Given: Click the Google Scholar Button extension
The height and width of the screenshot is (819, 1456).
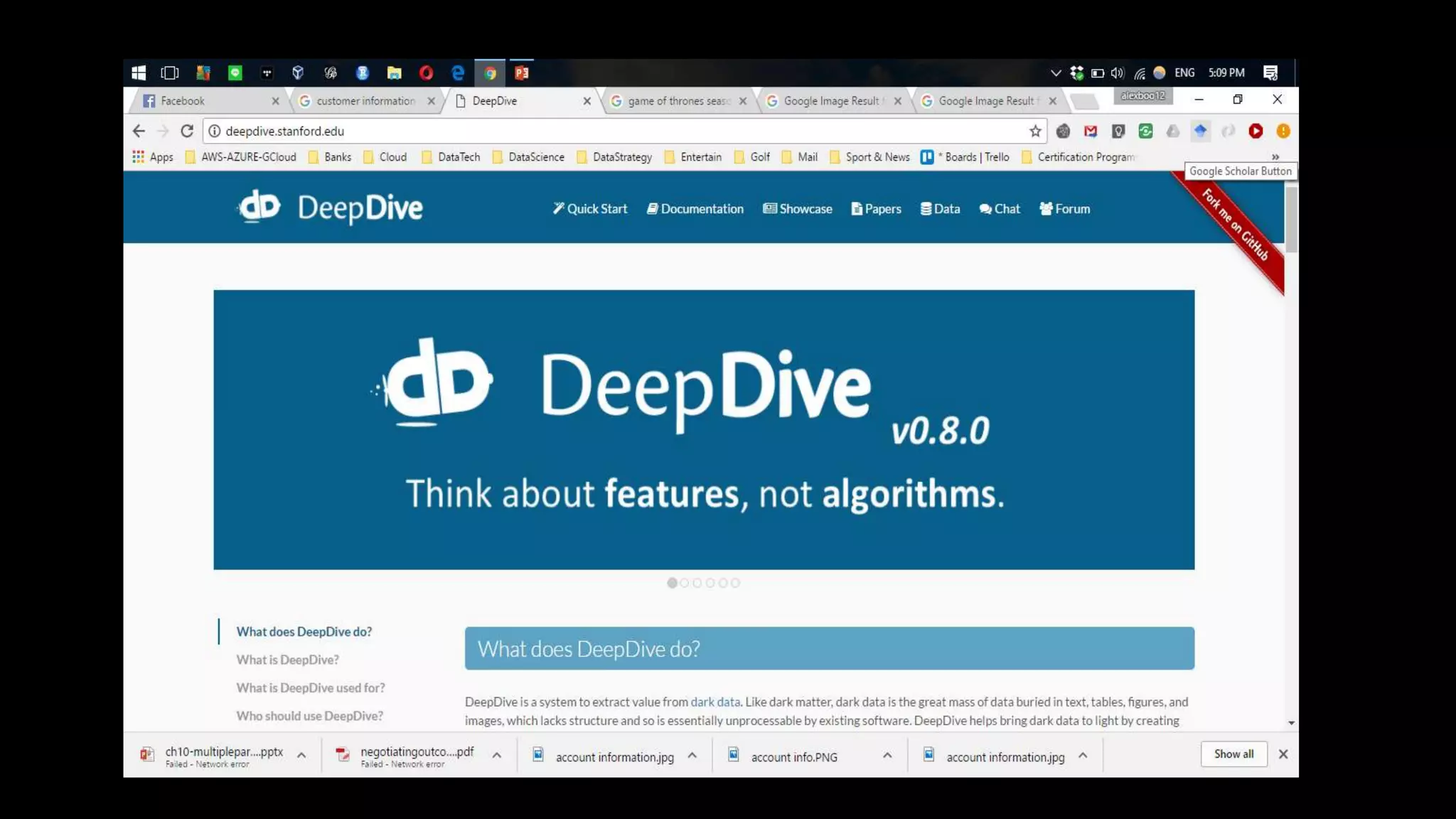Looking at the screenshot, I should click(1200, 131).
